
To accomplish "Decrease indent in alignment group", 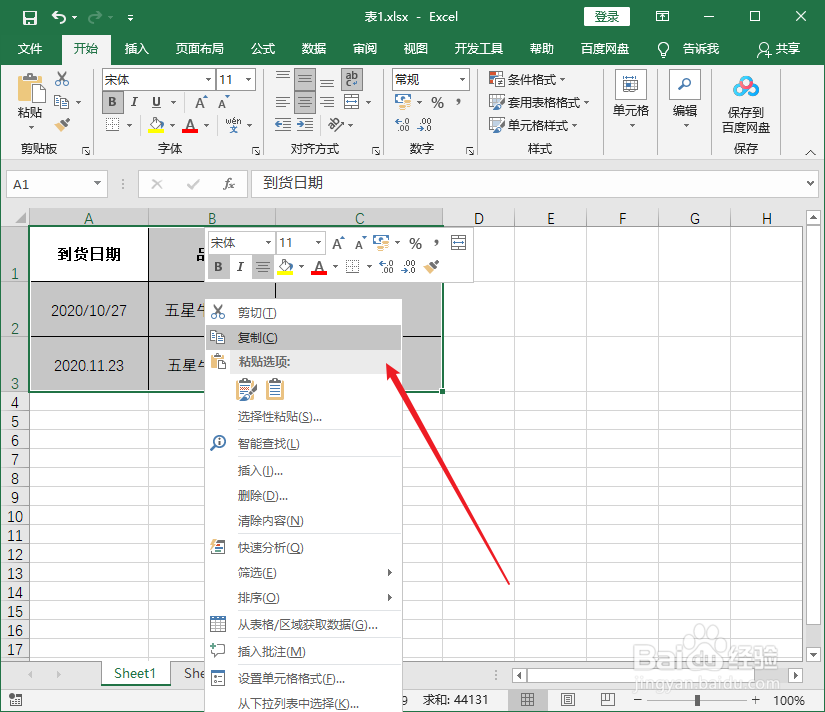I will (x=283, y=125).
